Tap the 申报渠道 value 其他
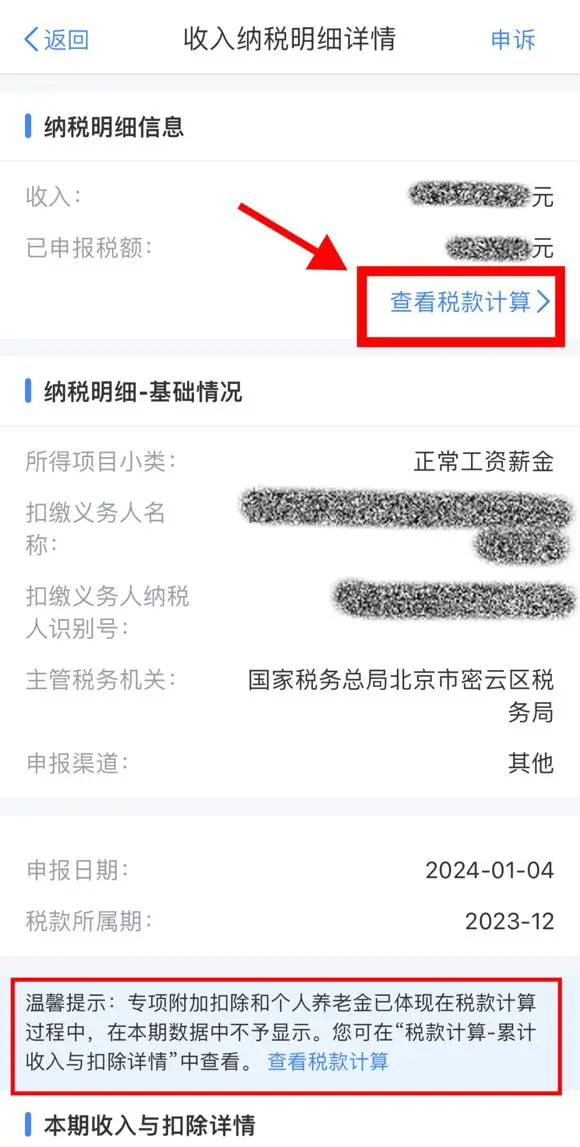This screenshot has width=580, height=1147. click(x=531, y=764)
